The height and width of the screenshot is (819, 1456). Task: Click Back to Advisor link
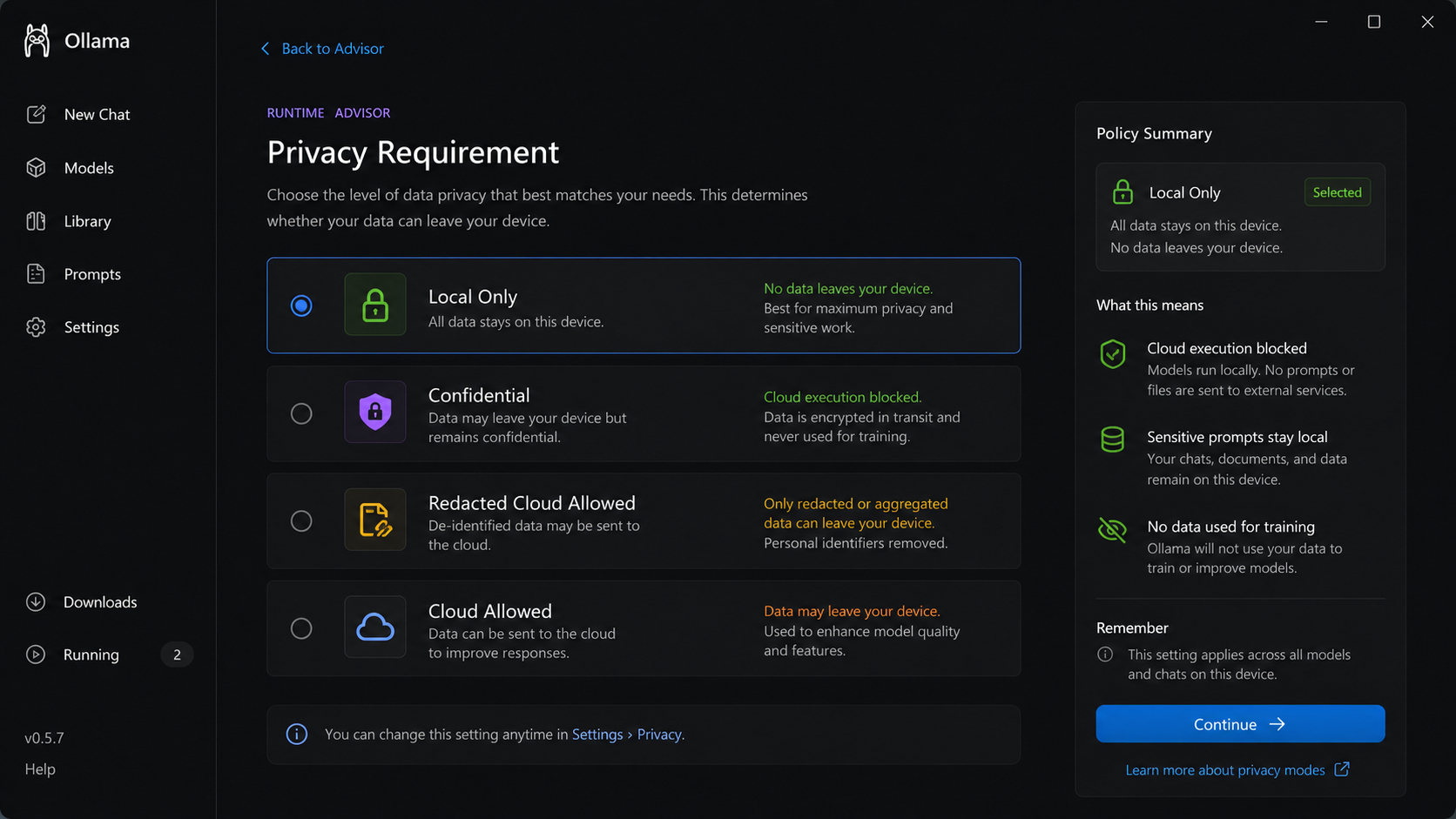[x=333, y=49]
